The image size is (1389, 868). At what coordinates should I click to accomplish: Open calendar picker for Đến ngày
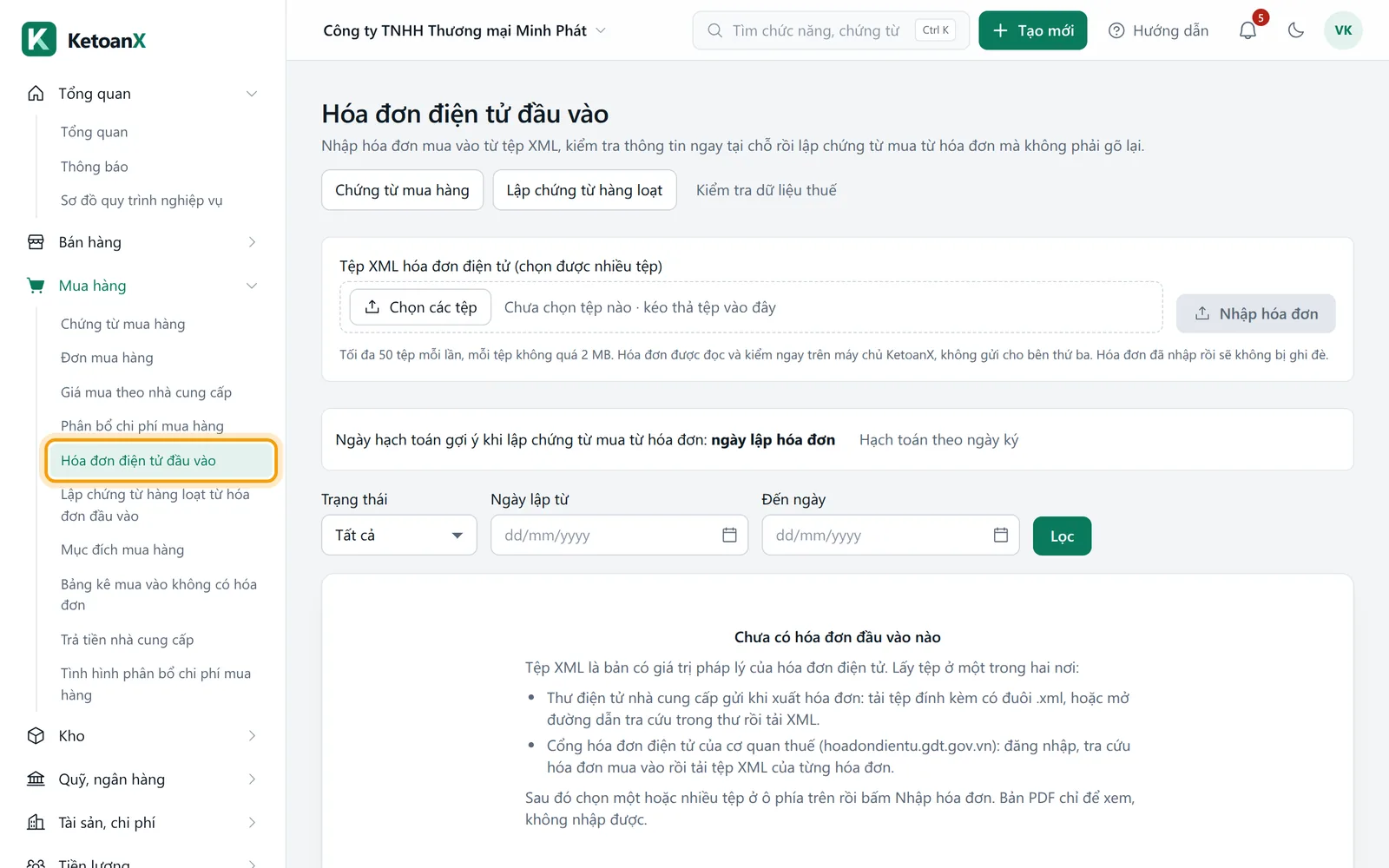pyautogui.click(x=1001, y=535)
